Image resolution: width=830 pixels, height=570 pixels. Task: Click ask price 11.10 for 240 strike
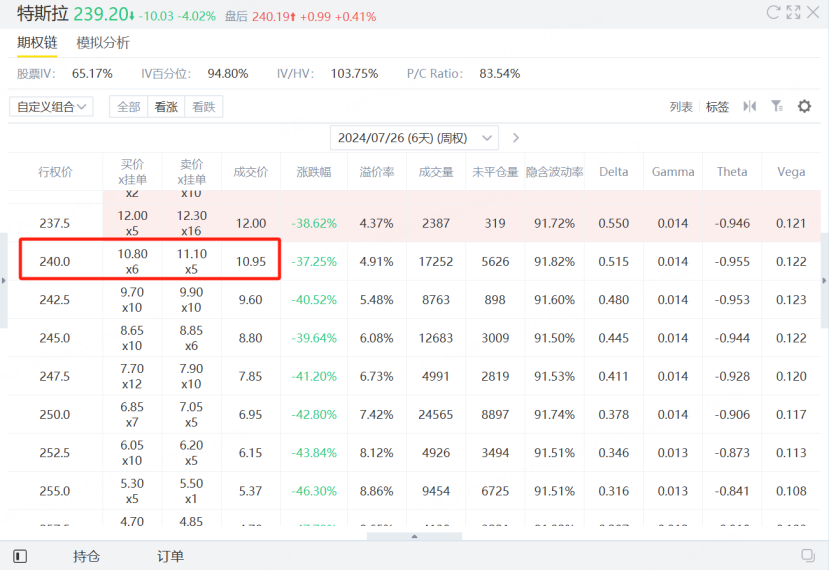click(x=192, y=254)
